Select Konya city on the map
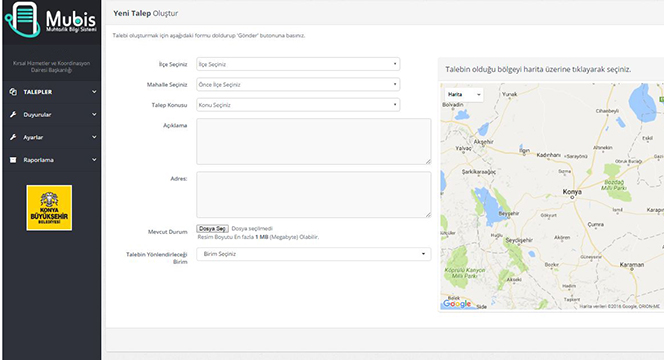 (572, 193)
